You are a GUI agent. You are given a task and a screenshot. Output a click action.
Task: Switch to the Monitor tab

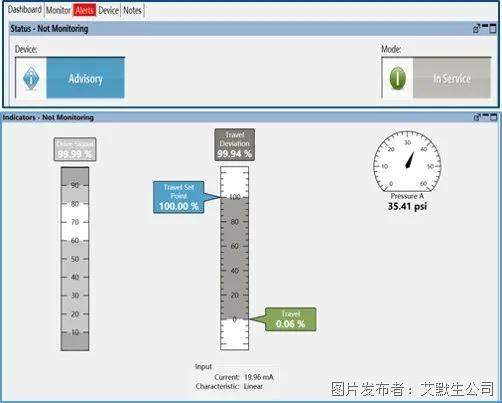(x=58, y=10)
